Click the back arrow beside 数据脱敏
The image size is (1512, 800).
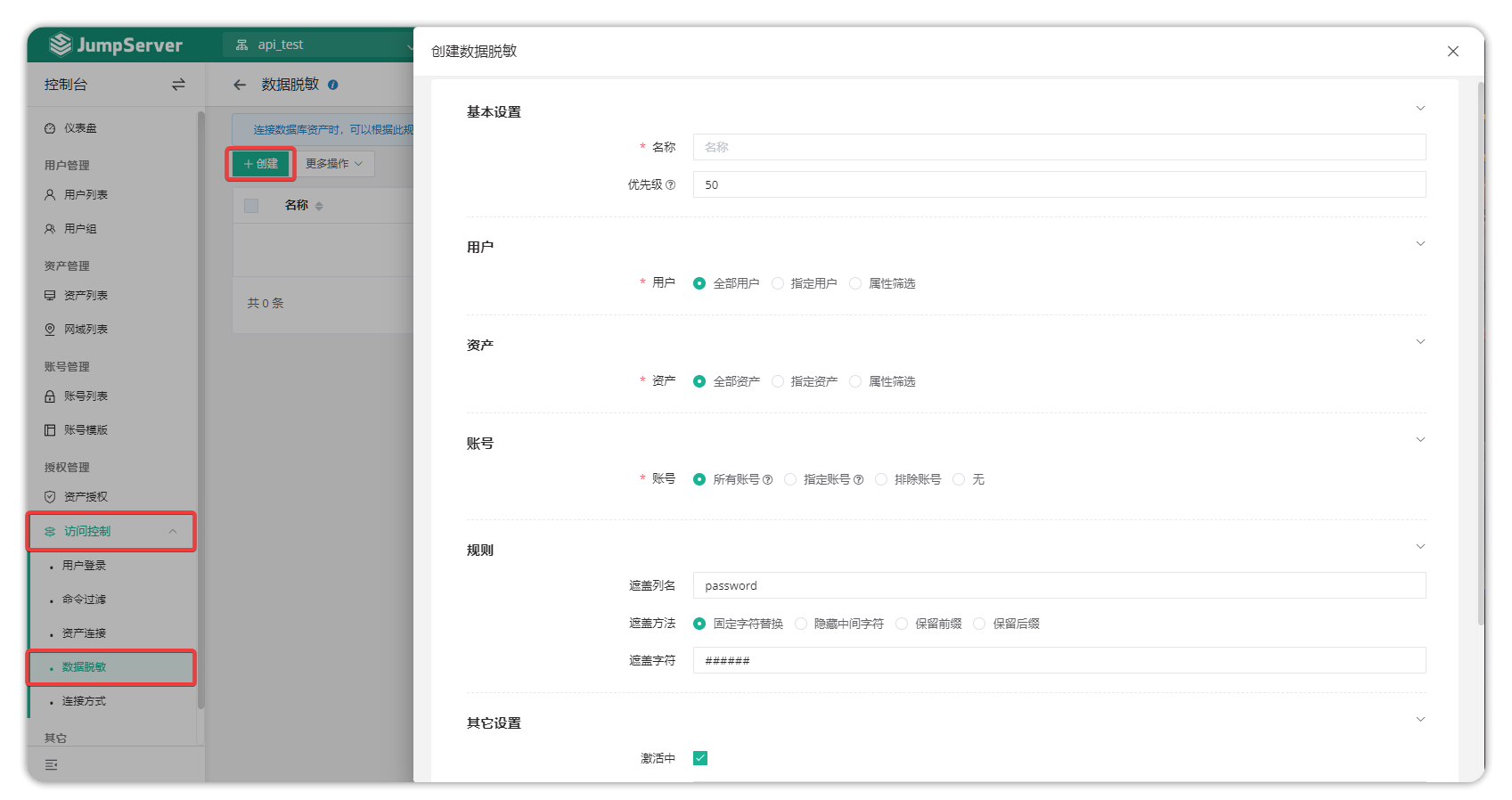point(240,85)
